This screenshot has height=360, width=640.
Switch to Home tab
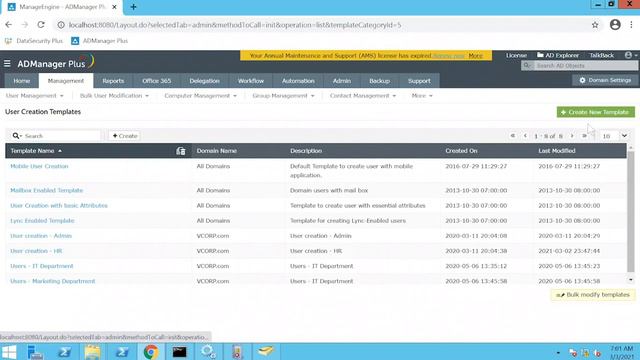point(22,81)
